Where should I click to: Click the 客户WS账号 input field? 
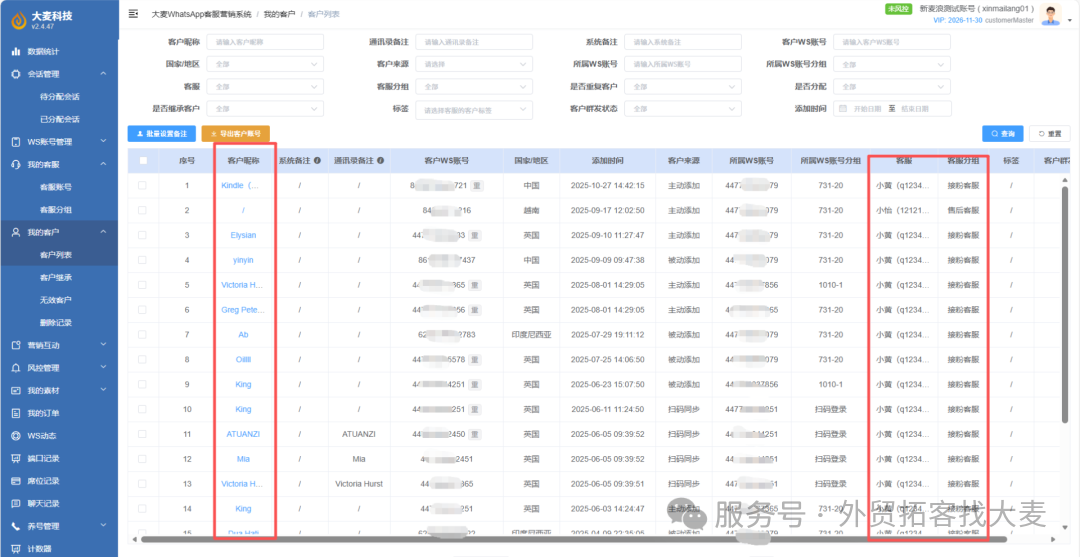(x=892, y=42)
